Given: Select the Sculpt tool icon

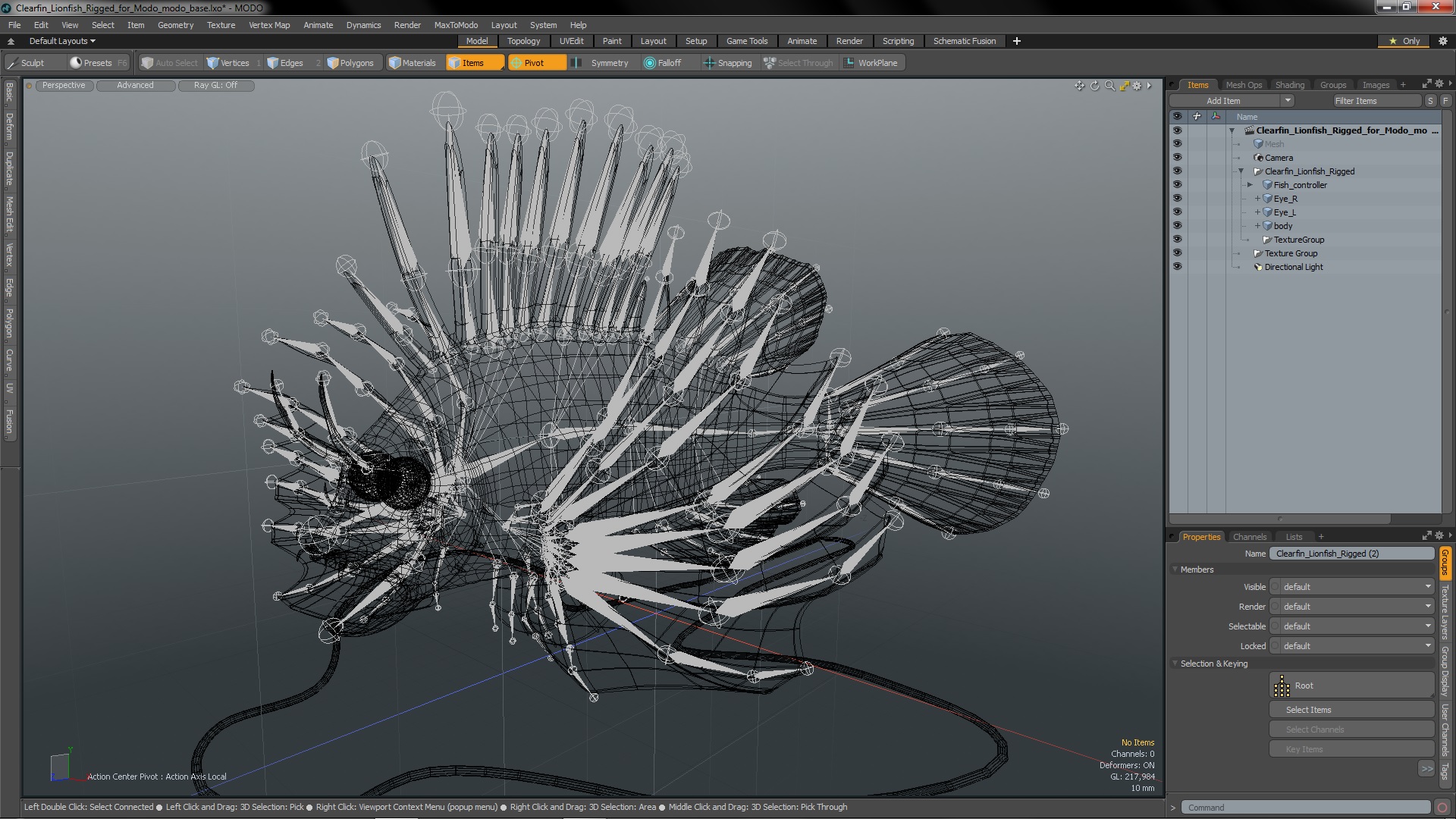Looking at the screenshot, I should click(13, 63).
